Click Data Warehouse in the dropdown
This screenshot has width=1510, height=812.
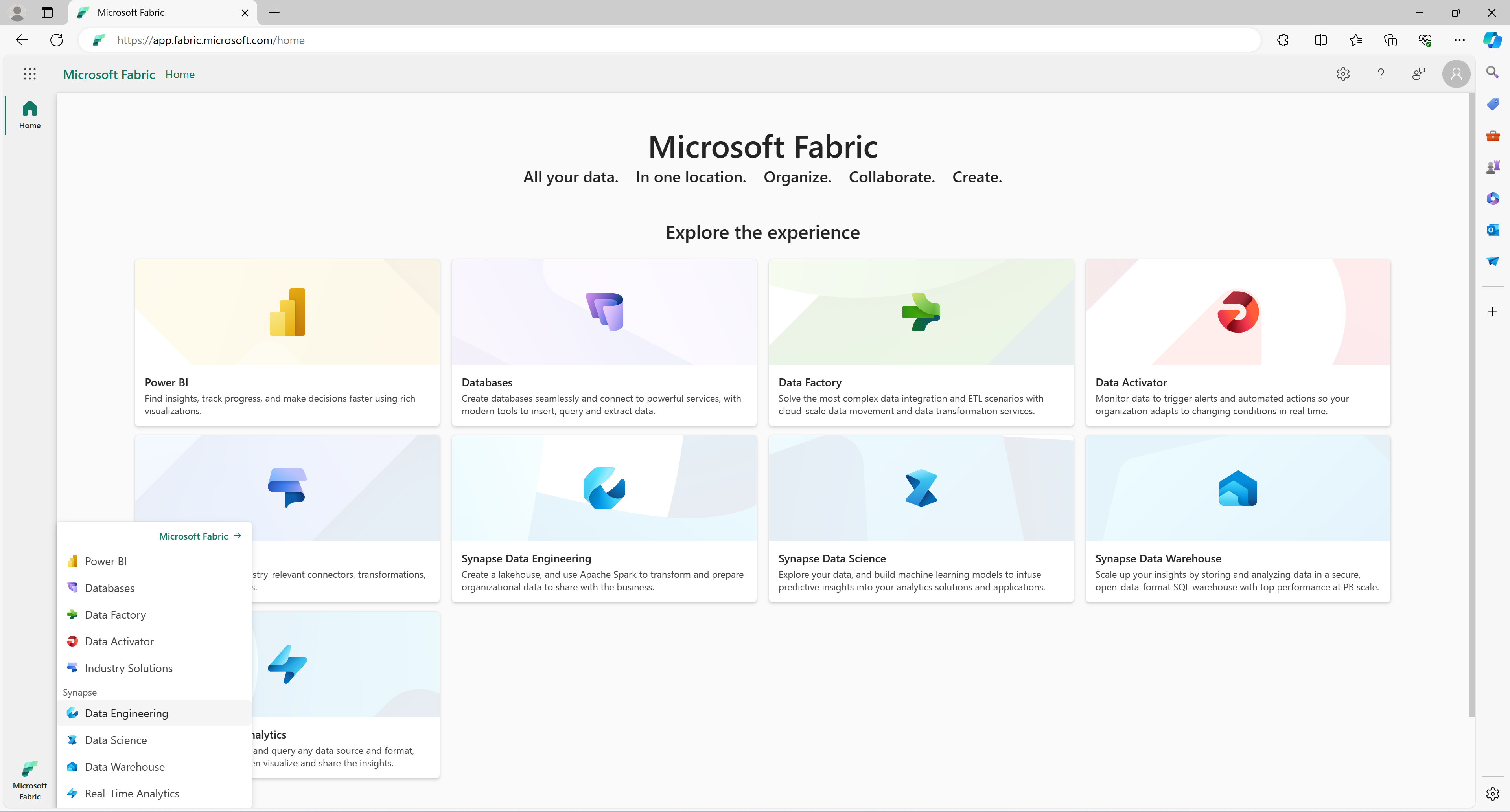(x=124, y=766)
